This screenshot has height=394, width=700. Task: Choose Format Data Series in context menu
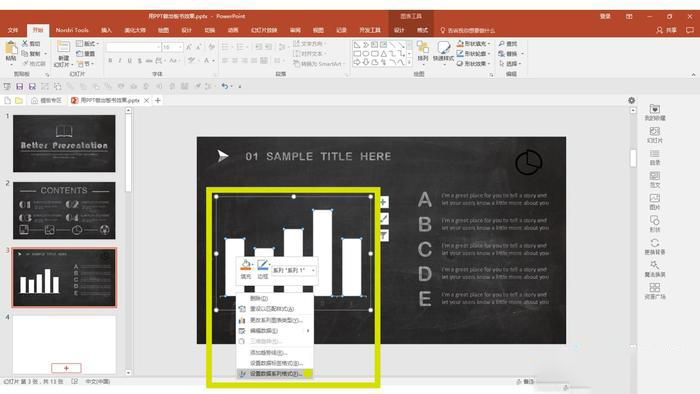point(275,373)
